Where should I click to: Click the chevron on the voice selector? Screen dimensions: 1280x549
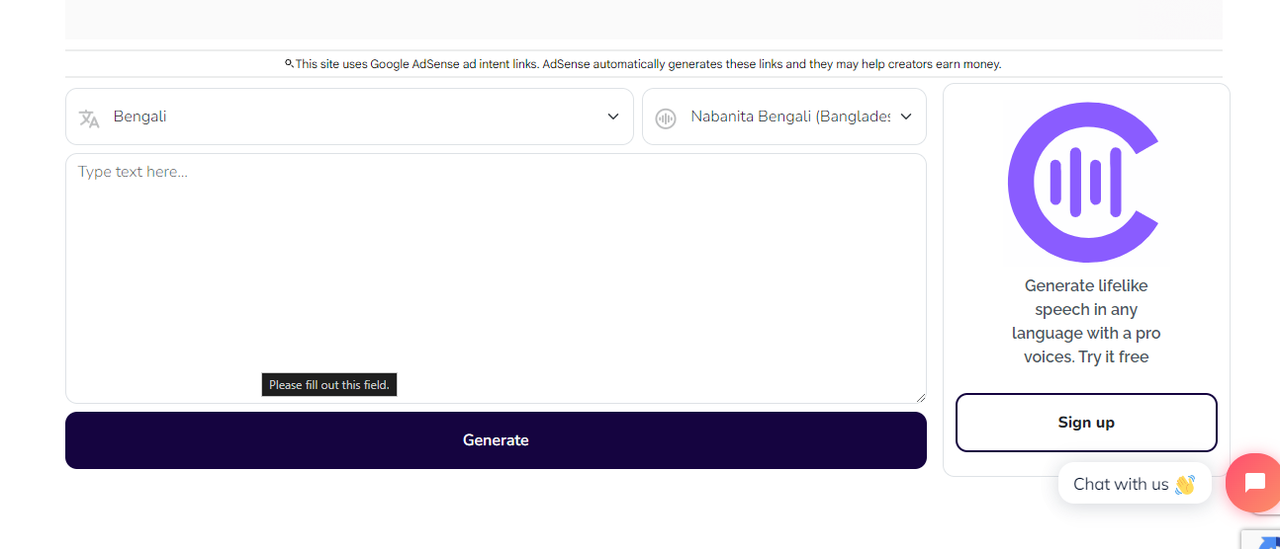coord(906,117)
